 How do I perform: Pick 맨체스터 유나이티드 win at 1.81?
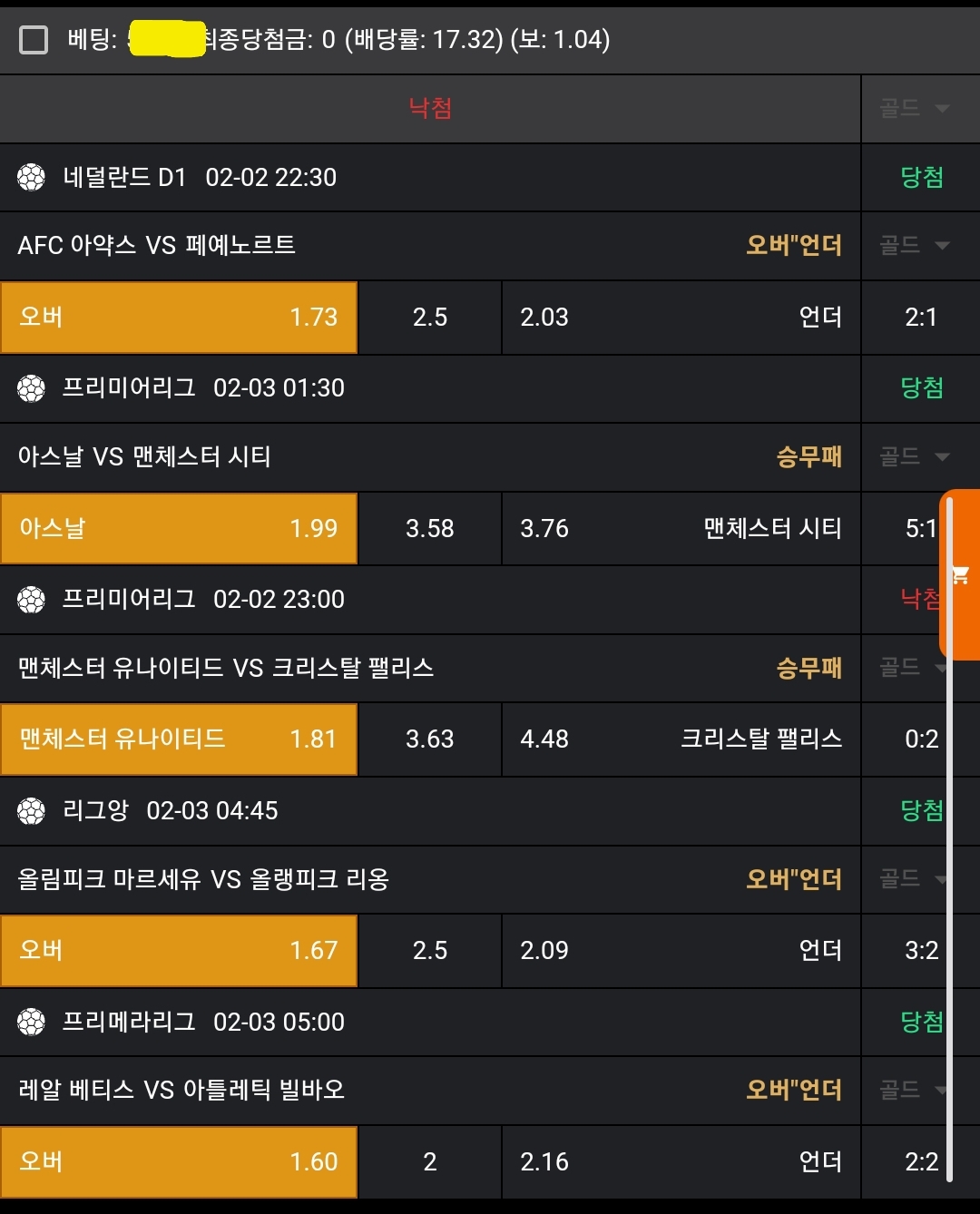(179, 739)
